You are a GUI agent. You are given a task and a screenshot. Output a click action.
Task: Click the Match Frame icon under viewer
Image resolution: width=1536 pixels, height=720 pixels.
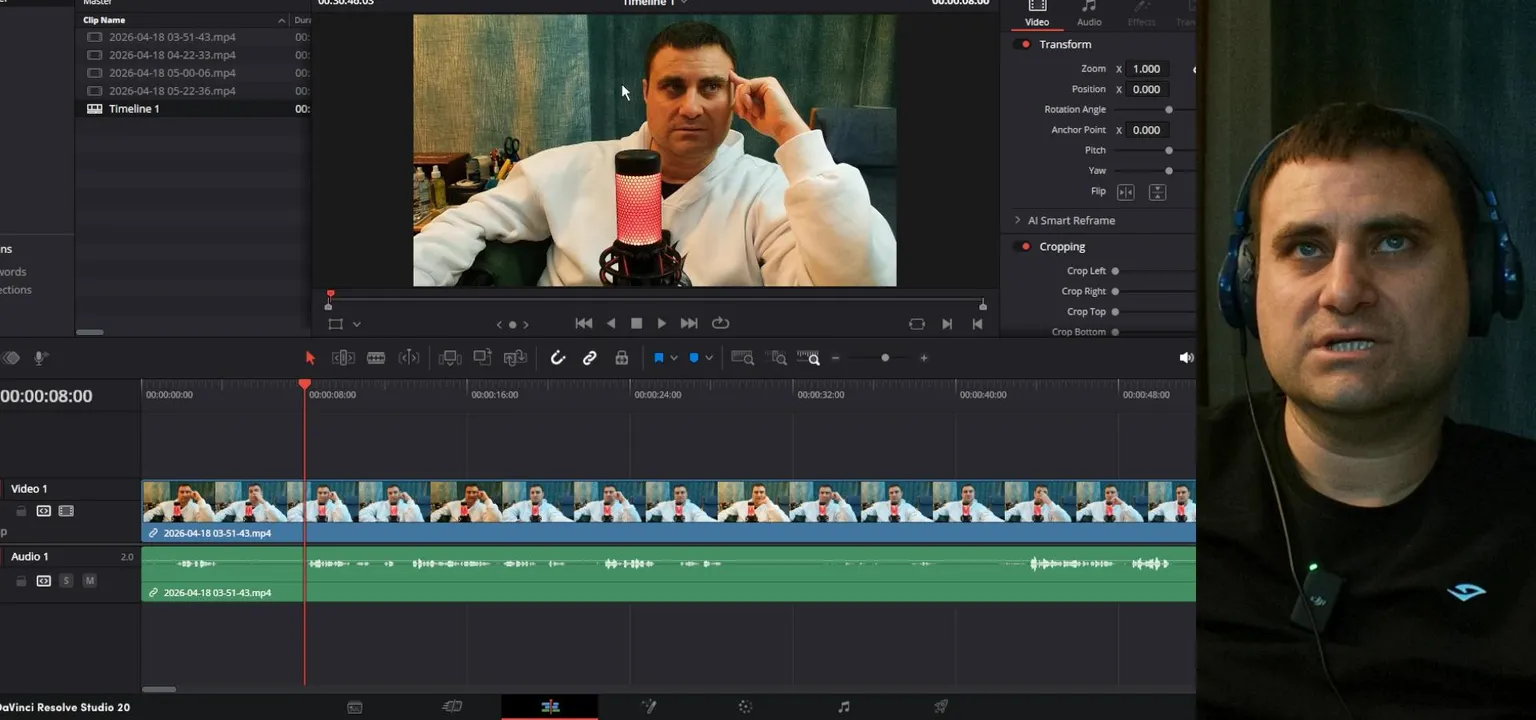pyautogui.click(x=917, y=324)
